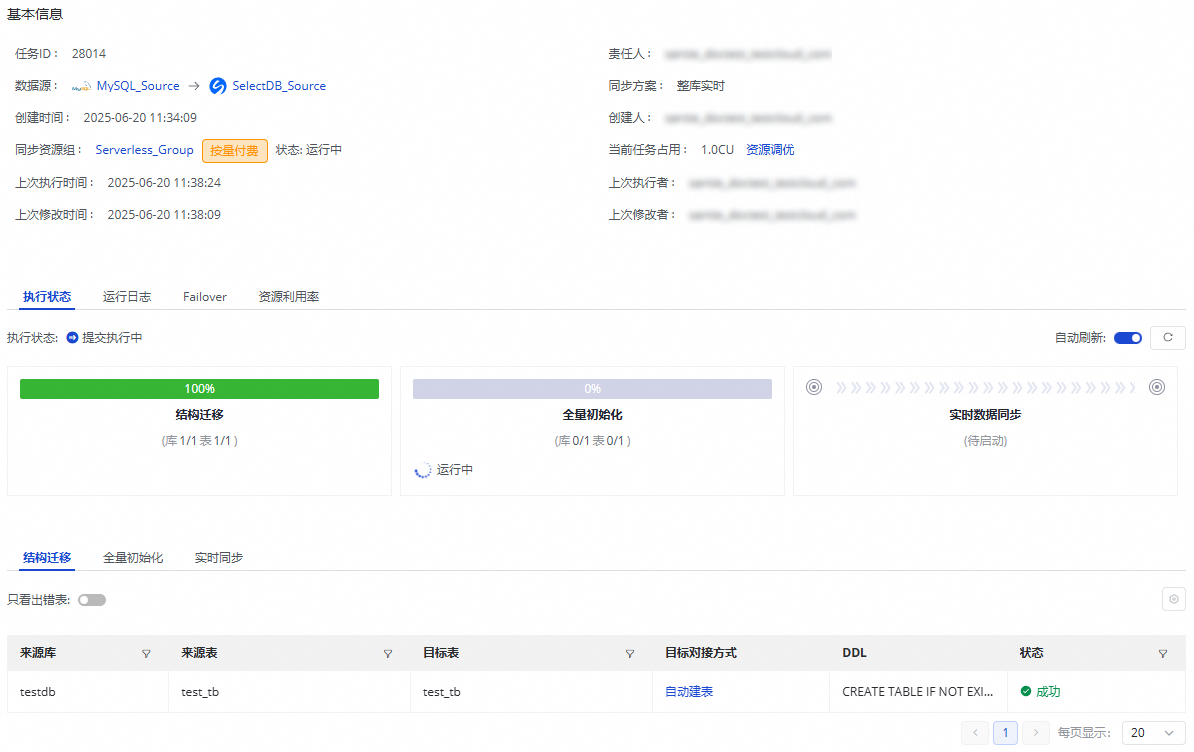Click the 库 1/1 表 1/1 migration count
Viewport: 1194px width, 752px height.
tap(200, 441)
